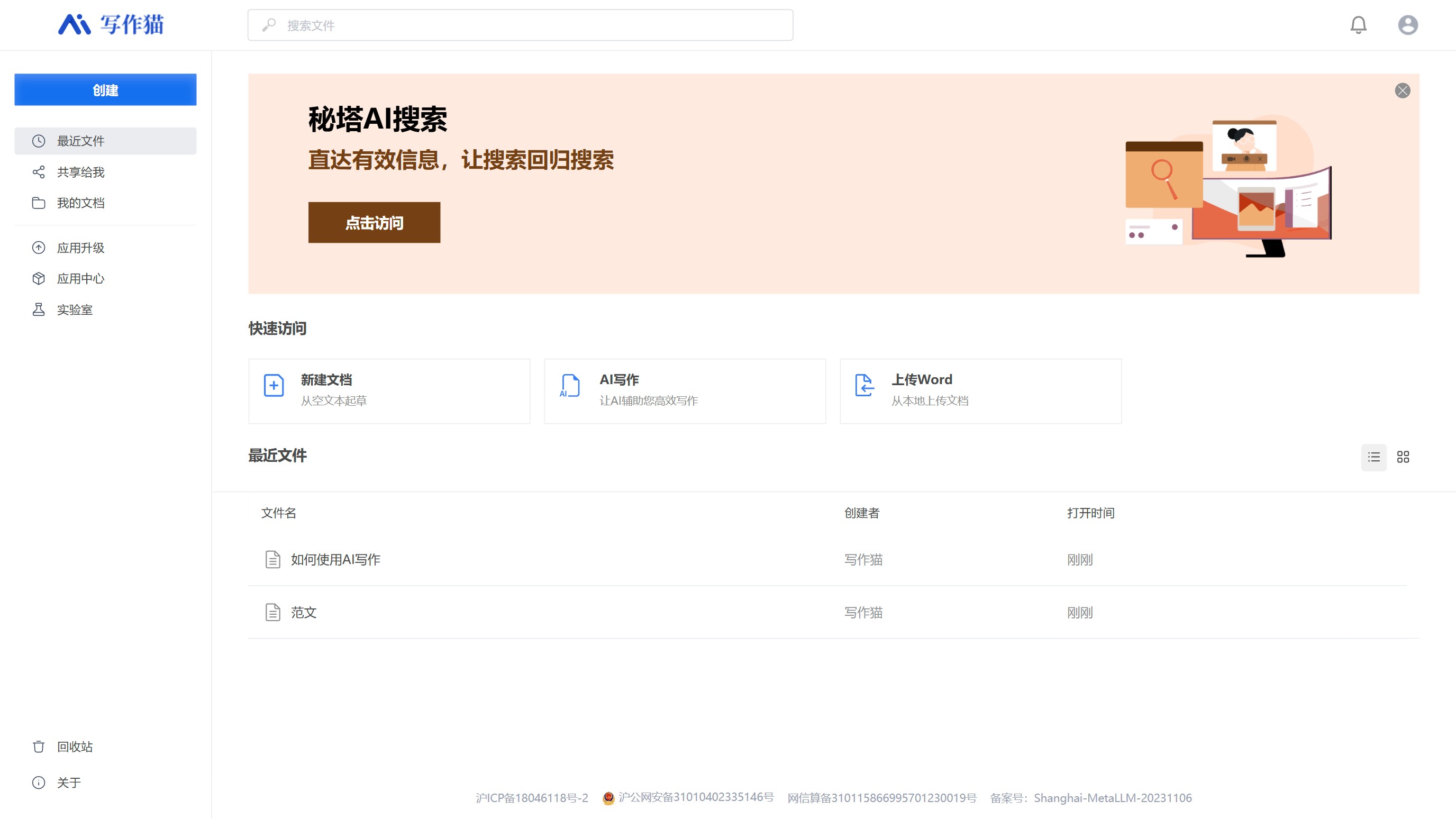Image resolution: width=1456 pixels, height=819 pixels.
Task: Open 应用中心 via the box icon
Action: click(39, 278)
